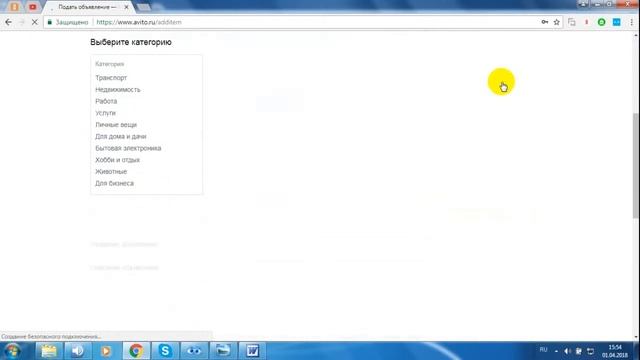The image size is (640, 360).
Task: Open a new browser tab
Action: pyautogui.click(x=143, y=7)
